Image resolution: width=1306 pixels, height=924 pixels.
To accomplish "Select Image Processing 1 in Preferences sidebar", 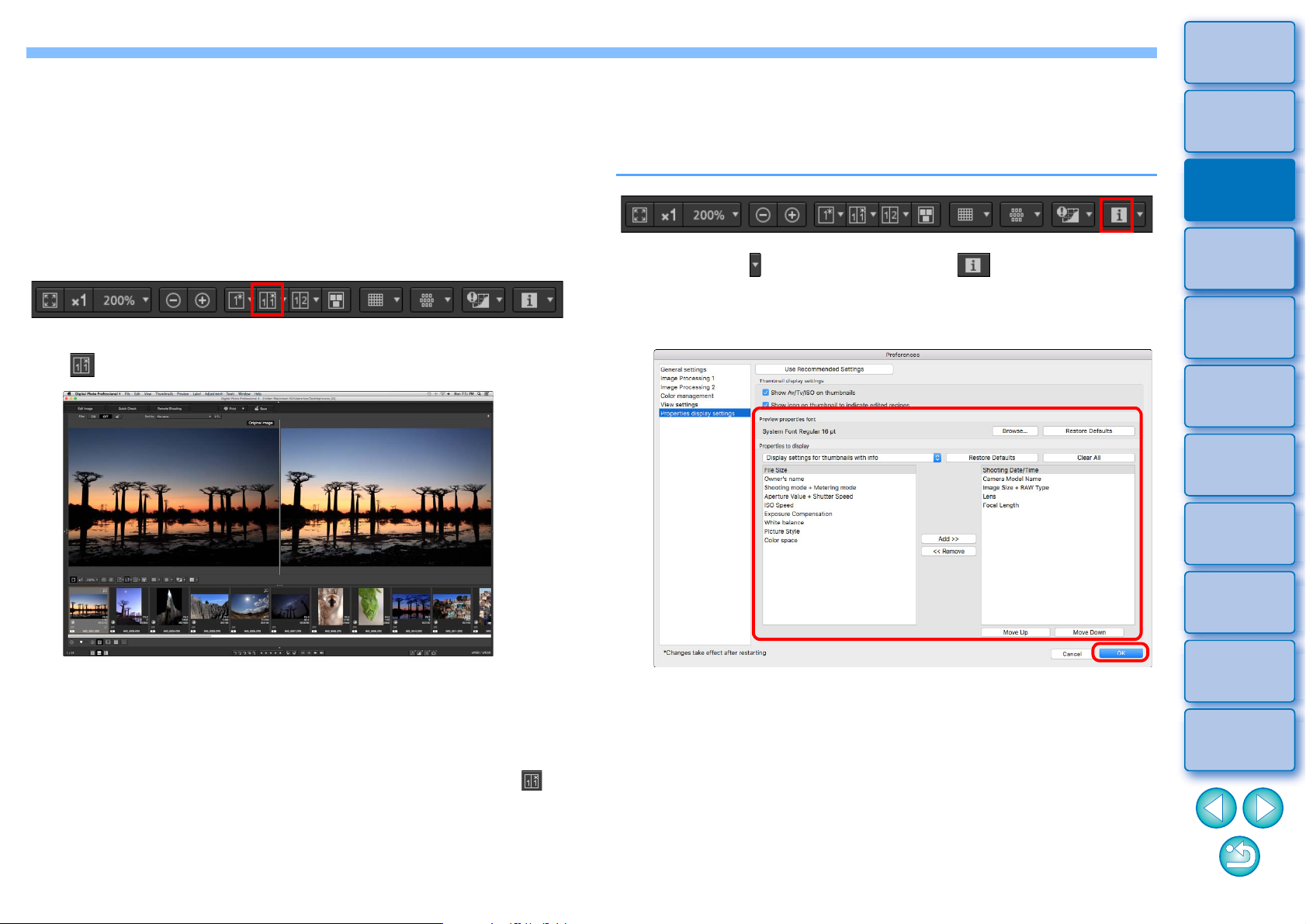I will pos(688,379).
